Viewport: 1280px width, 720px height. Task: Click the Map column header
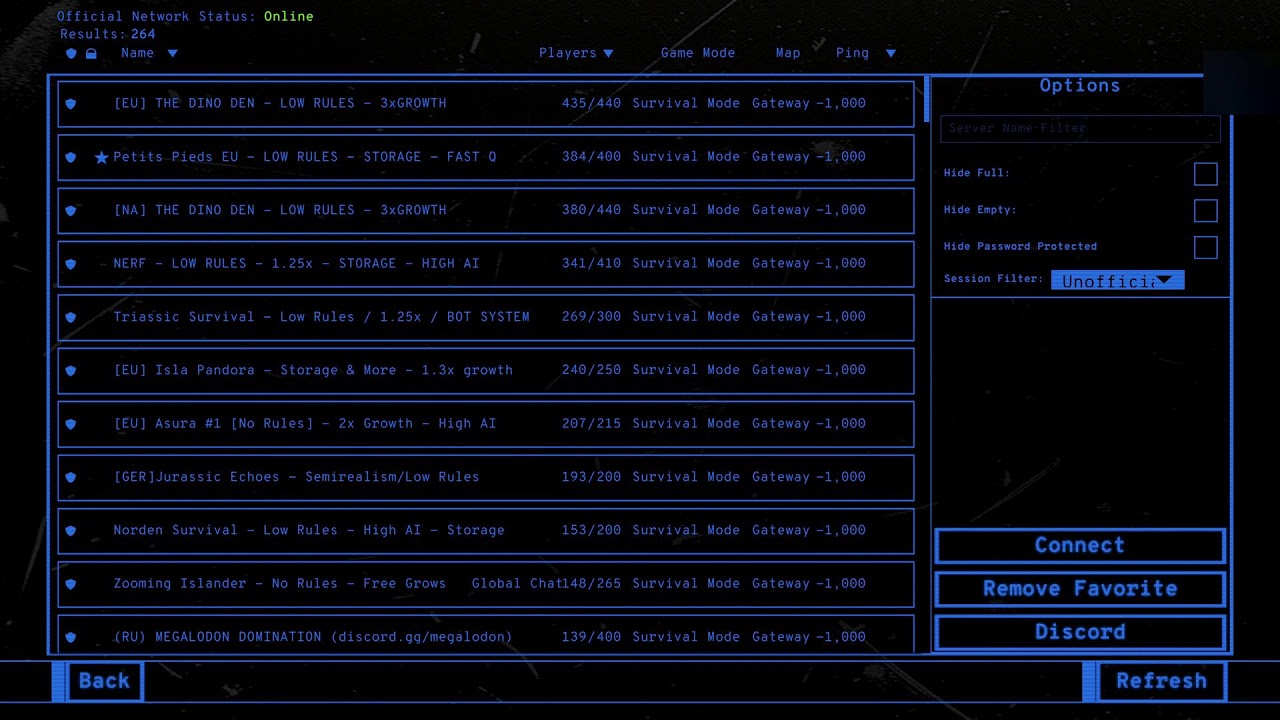coord(788,53)
